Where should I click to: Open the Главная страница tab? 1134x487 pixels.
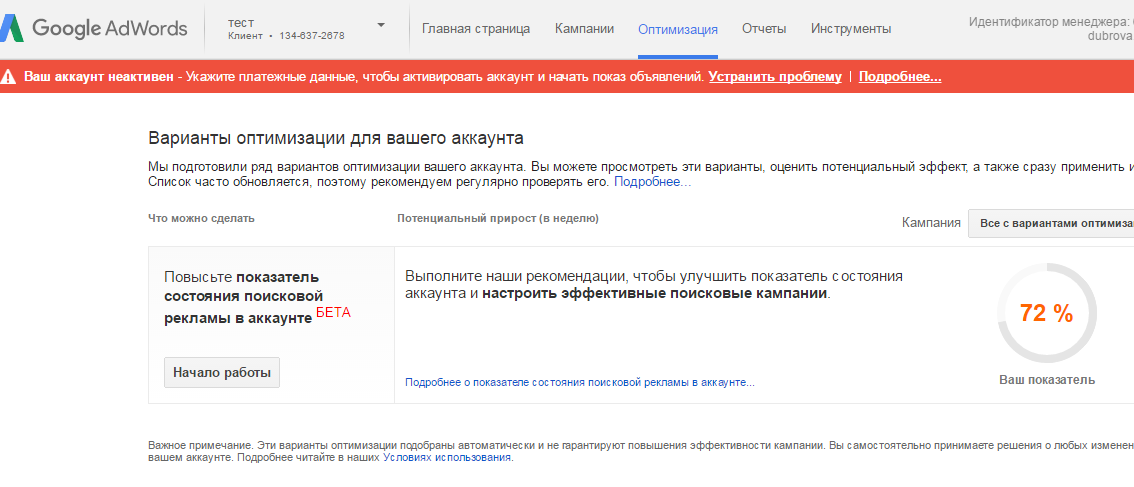pyautogui.click(x=476, y=29)
